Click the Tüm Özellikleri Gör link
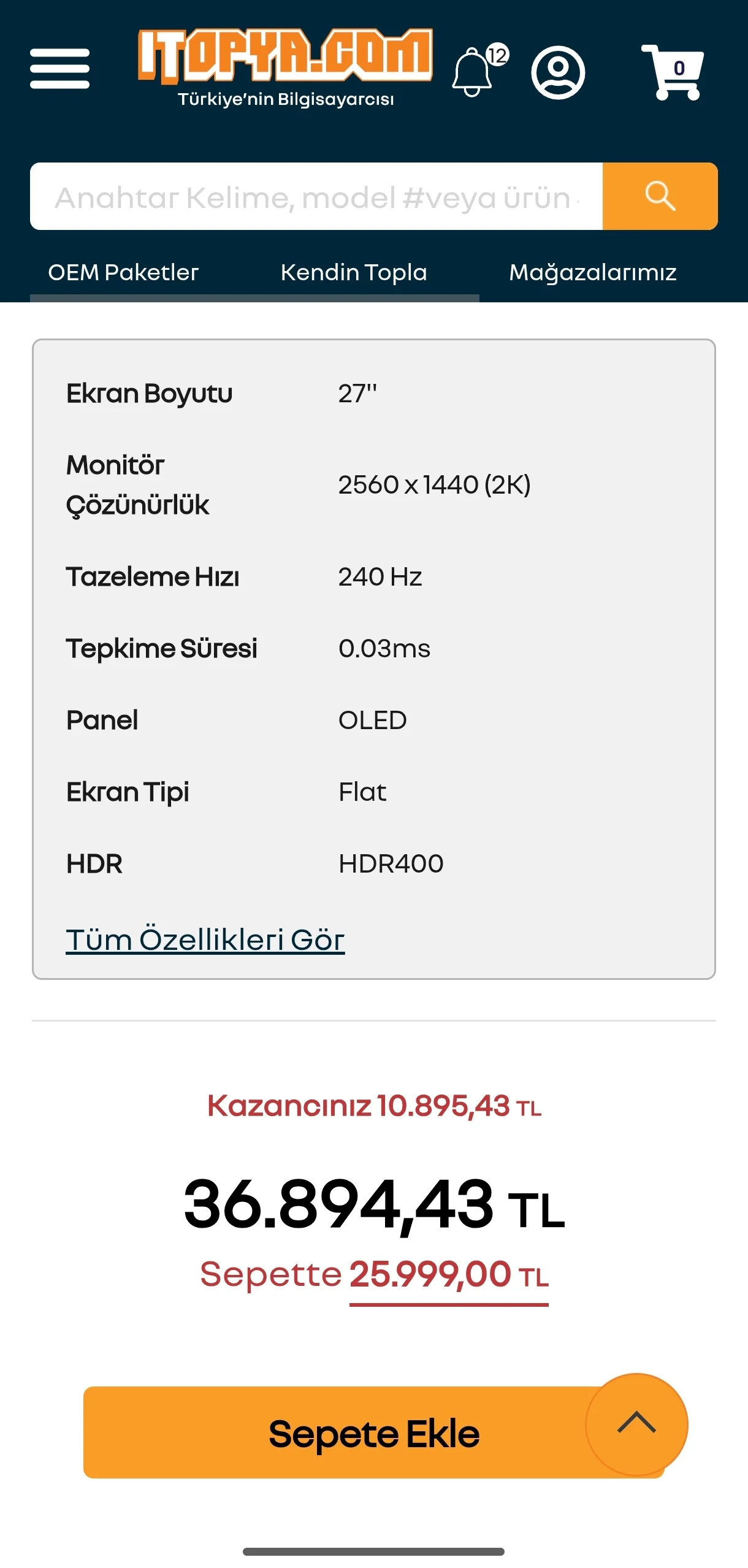The width and height of the screenshot is (748, 1568). tap(205, 939)
